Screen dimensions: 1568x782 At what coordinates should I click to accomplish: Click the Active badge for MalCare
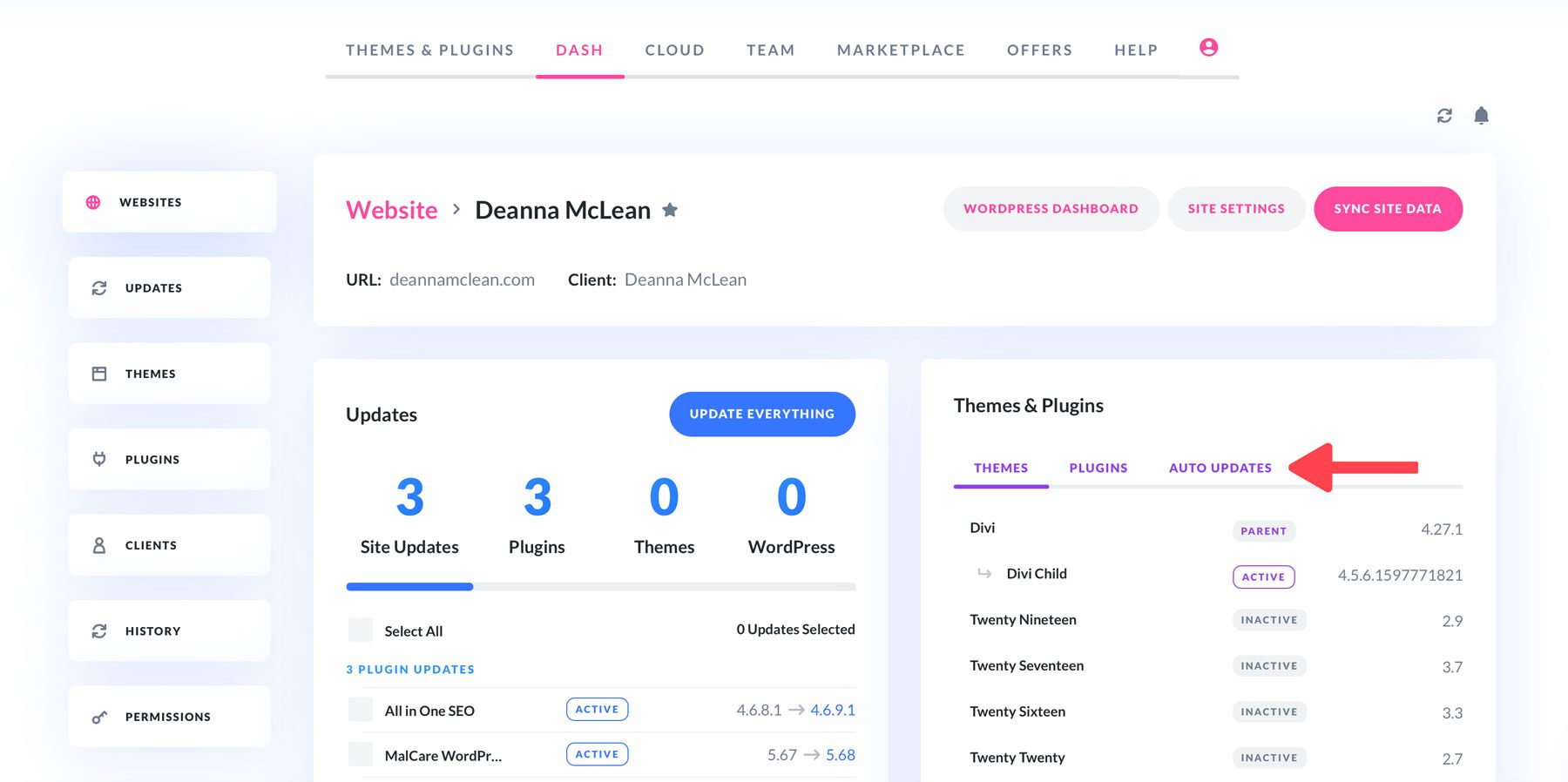click(x=597, y=754)
